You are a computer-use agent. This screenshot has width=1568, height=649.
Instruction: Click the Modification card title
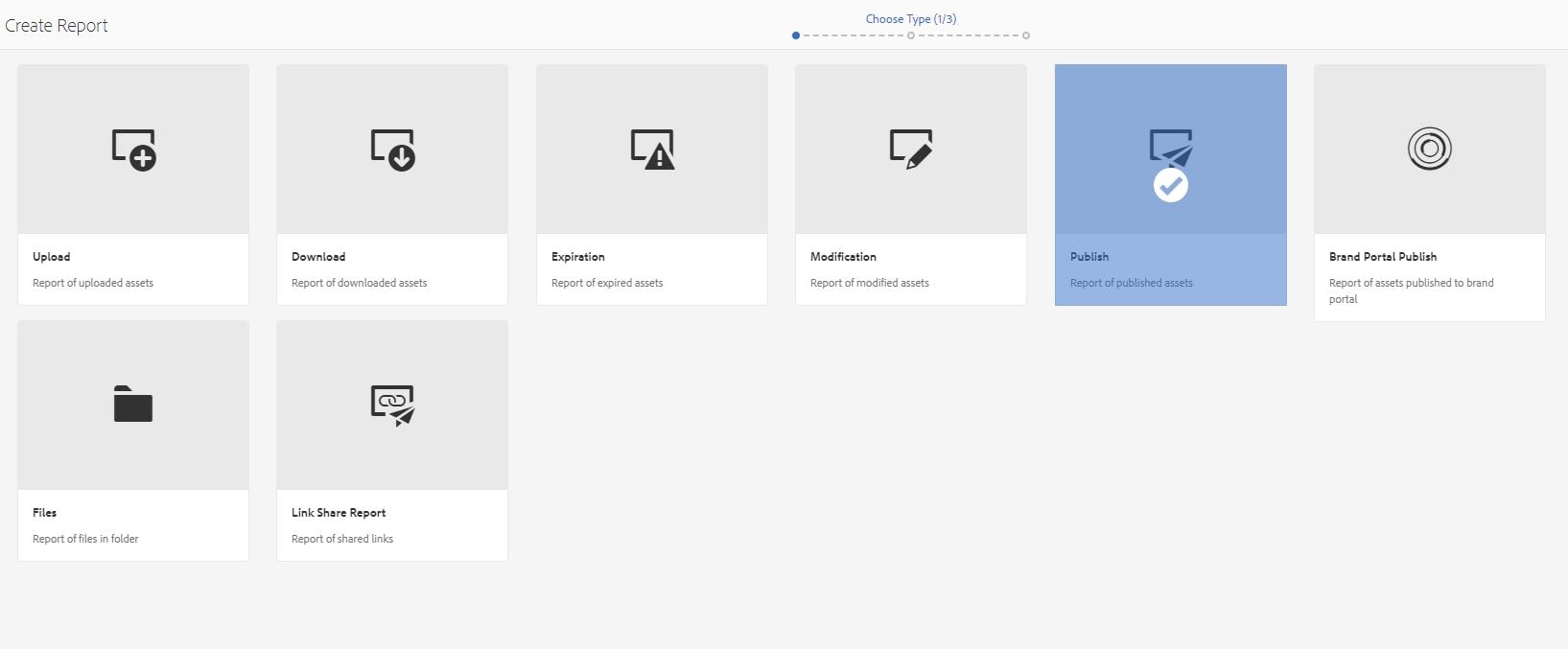tap(843, 257)
